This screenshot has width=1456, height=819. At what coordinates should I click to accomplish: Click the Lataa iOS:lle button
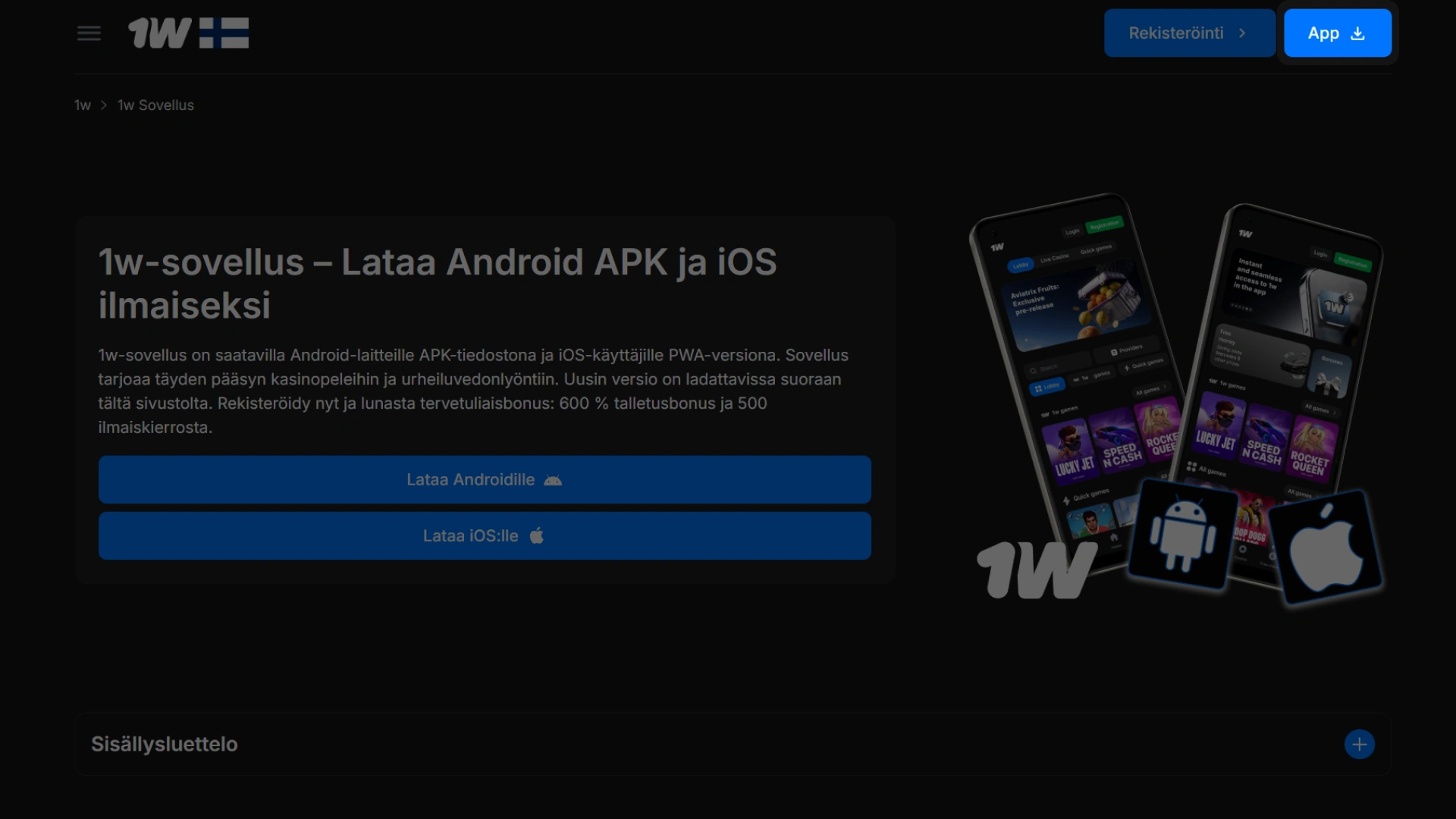point(485,535)
